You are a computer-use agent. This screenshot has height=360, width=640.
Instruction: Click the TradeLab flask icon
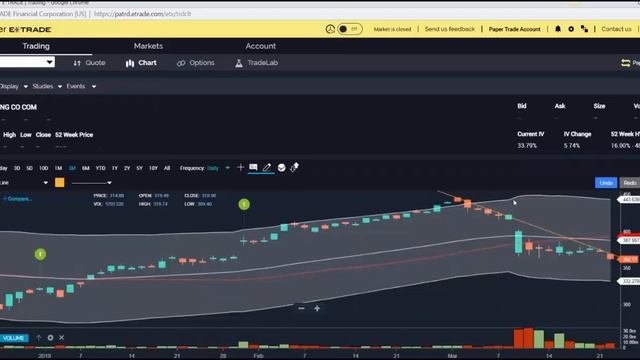(239, 63)
